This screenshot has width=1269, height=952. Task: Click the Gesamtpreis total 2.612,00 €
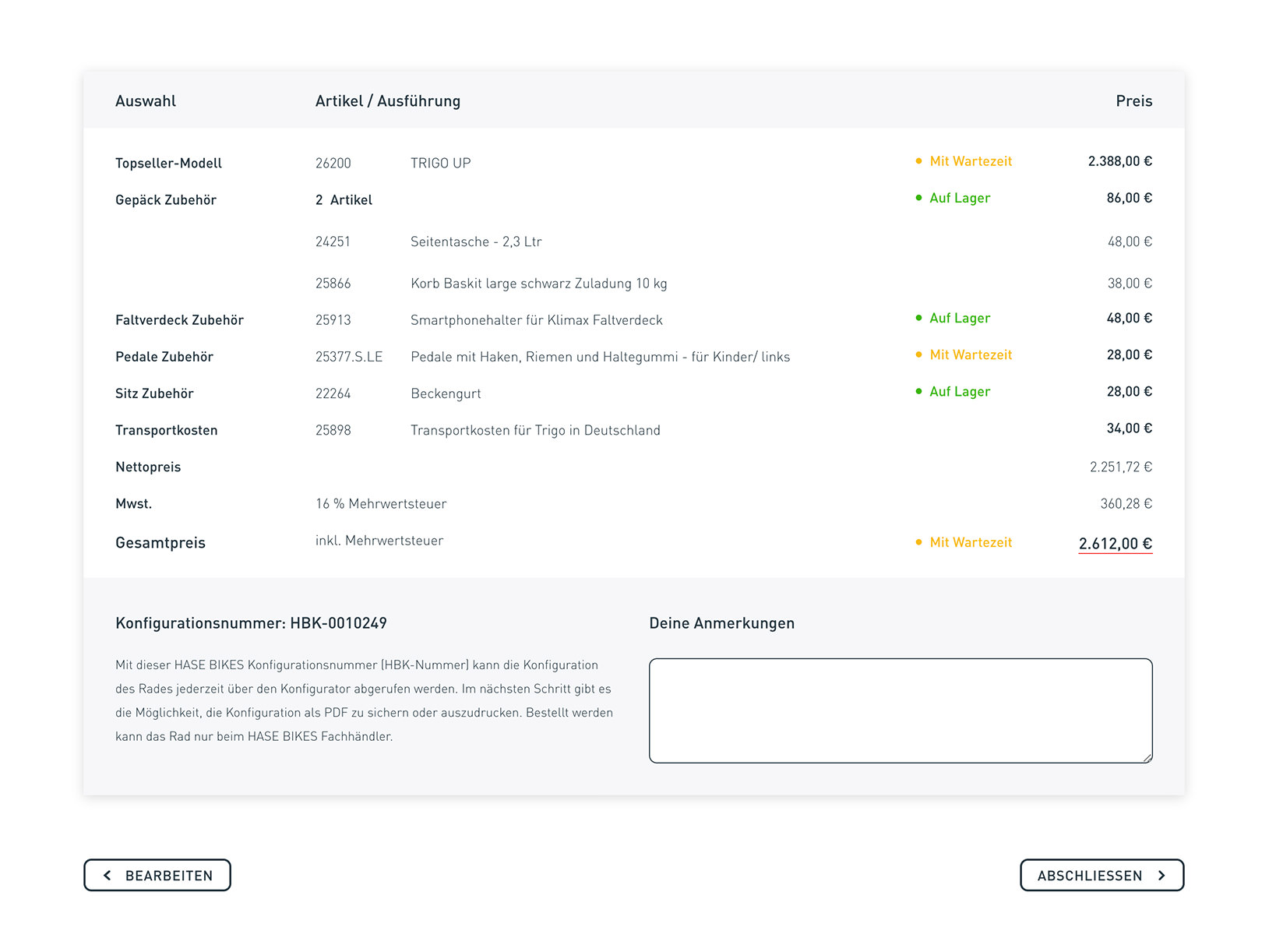click(1116, 544)
